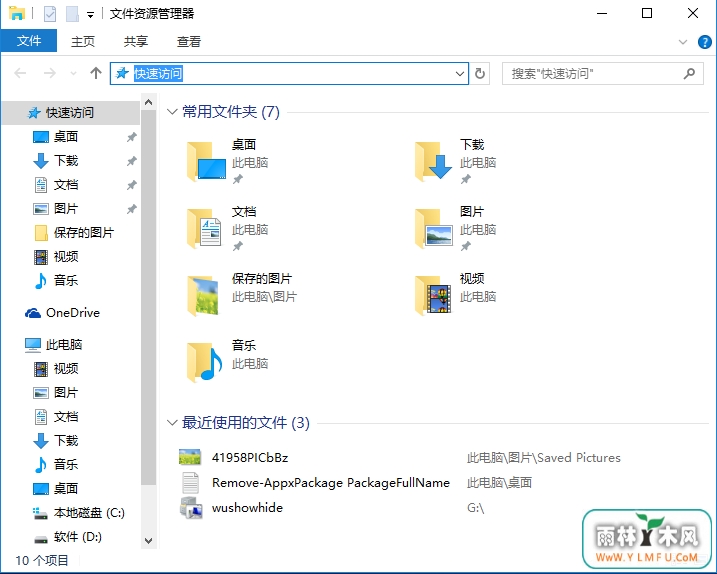
Task: Refresh the current folder view
Action: [480, 74]
